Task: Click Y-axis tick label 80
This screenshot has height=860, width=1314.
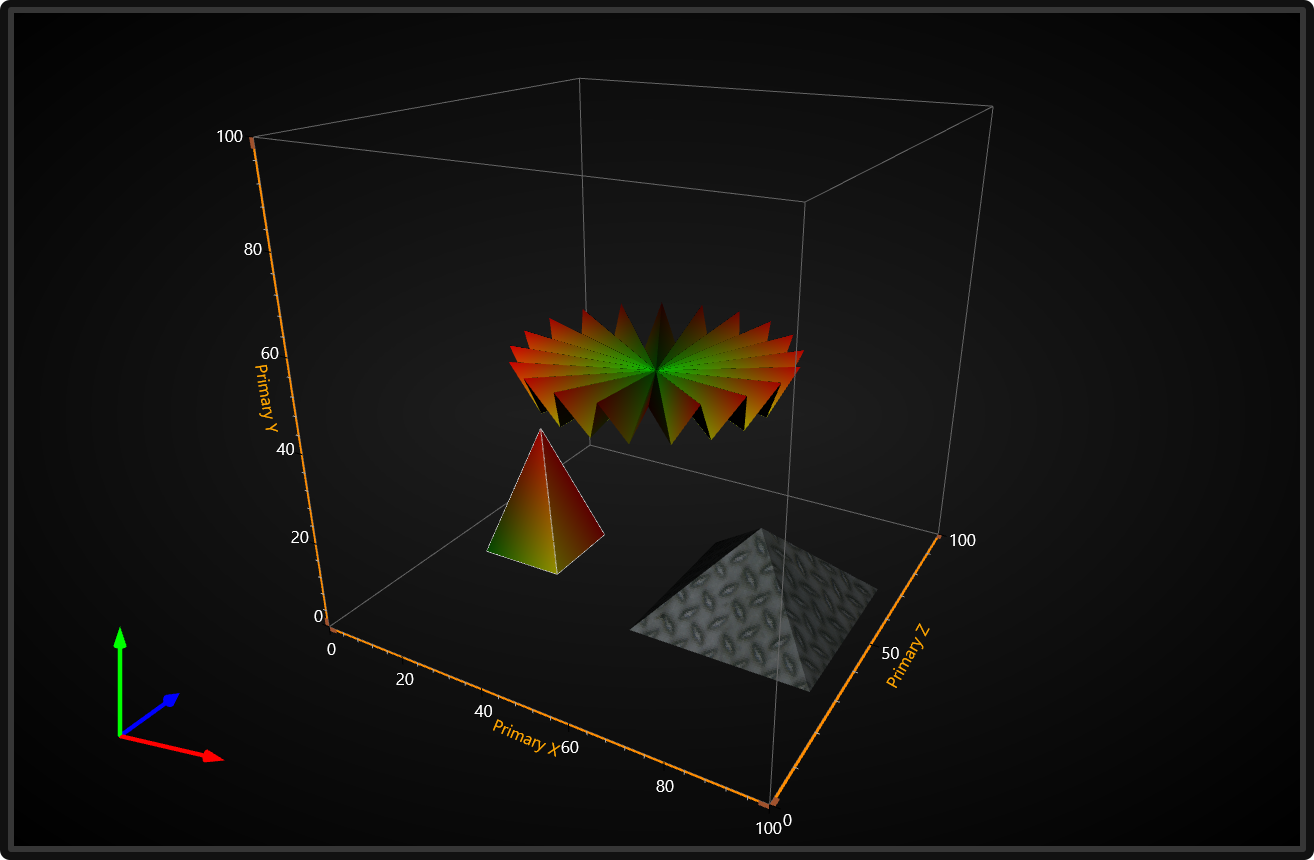Action: [x=253, y=249]
